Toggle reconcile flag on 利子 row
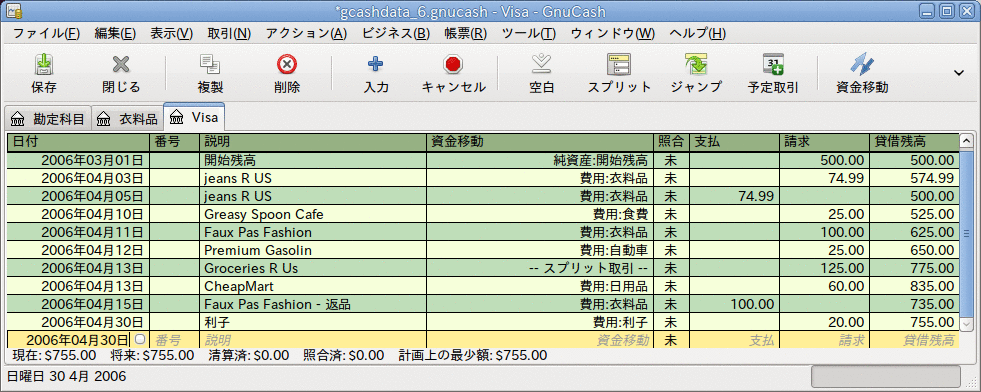 [671, 323]
